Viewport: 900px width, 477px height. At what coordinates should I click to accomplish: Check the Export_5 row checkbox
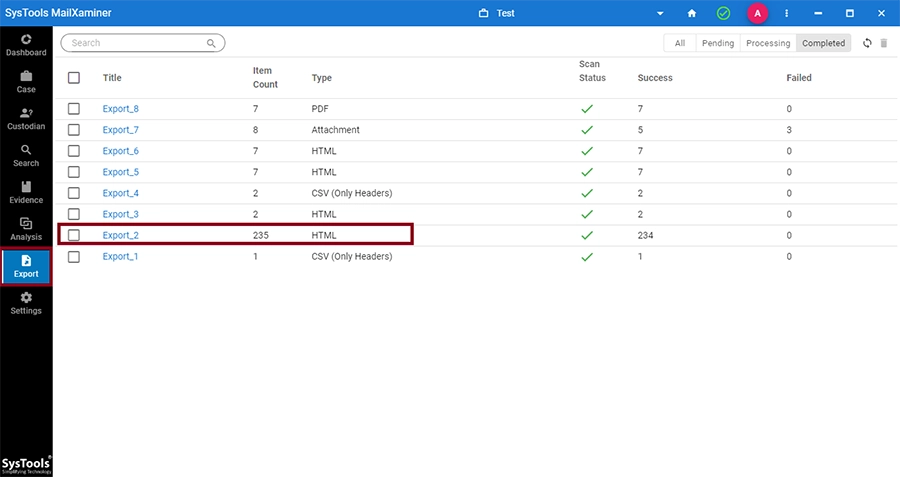[73, 172]
